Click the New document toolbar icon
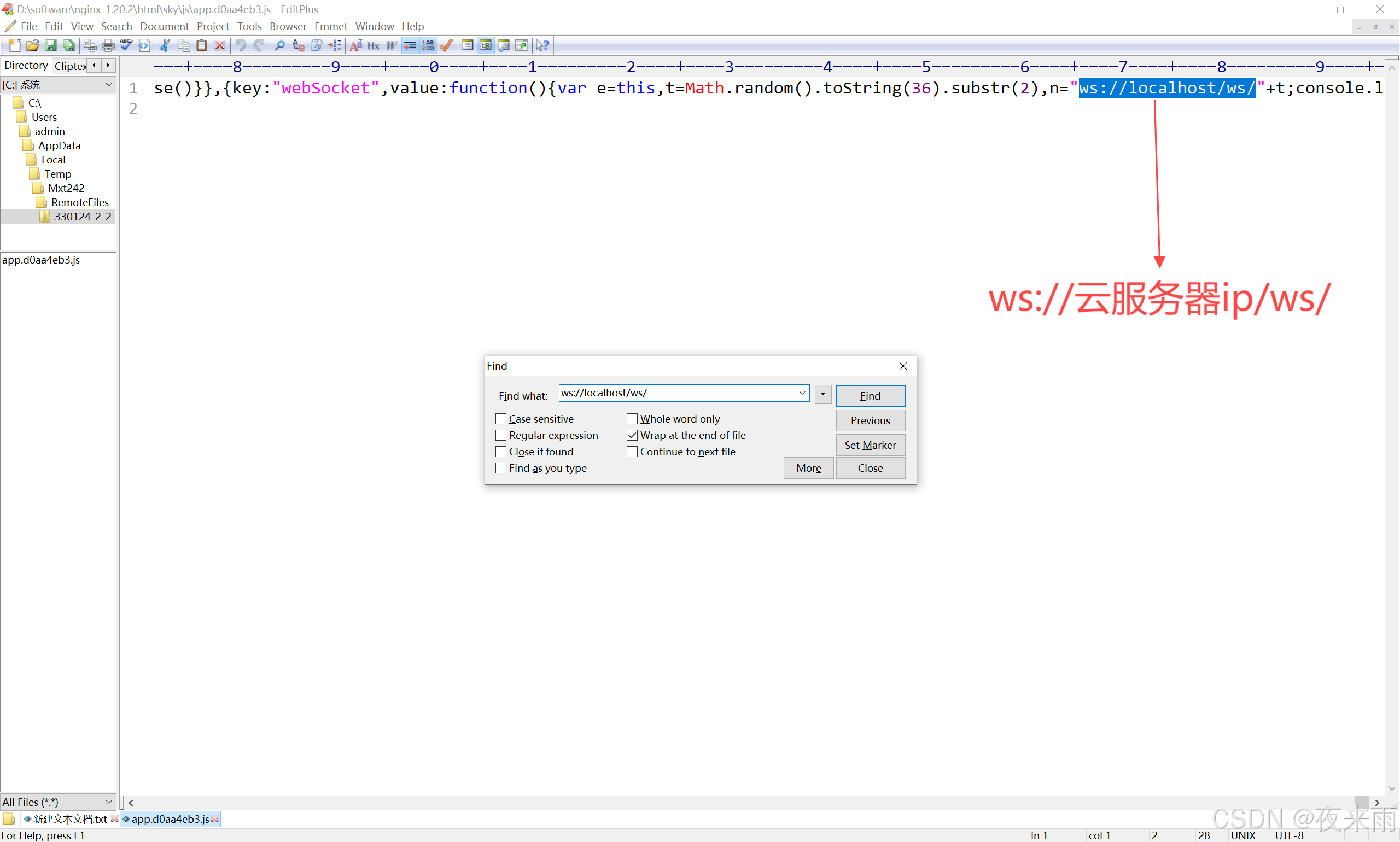 (14, 45)
